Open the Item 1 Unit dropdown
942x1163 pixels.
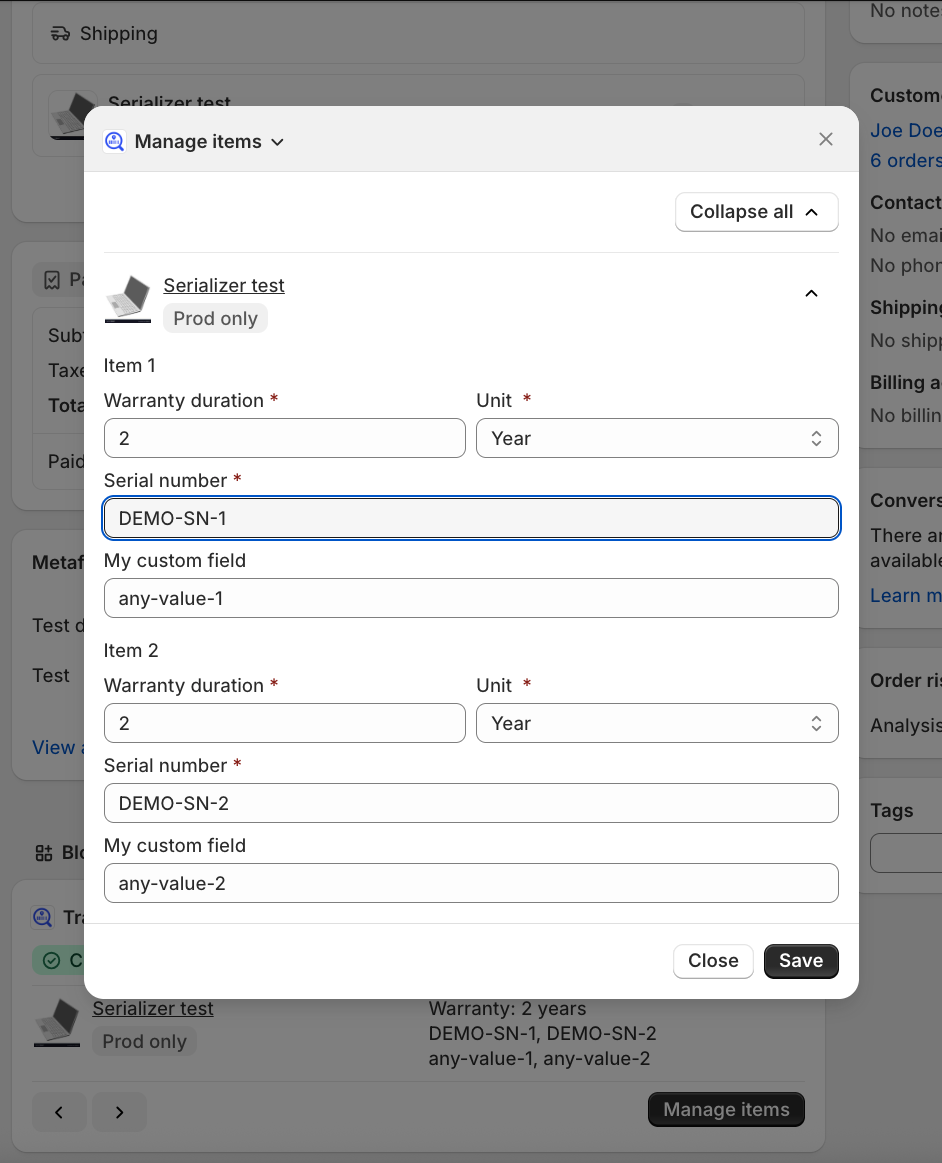(x=656, y=438)
